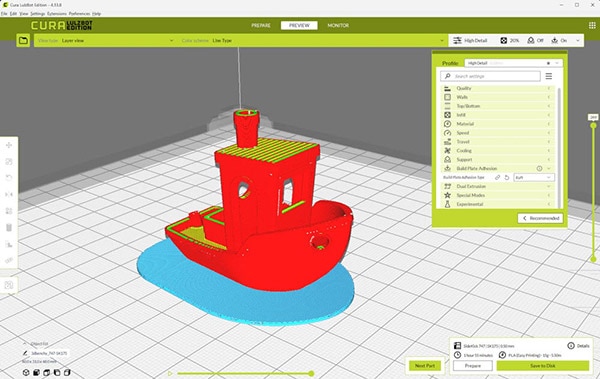Switch to the Monitor stage tab
The height and width of the screenshot is (379, 600).
(338, 25)
